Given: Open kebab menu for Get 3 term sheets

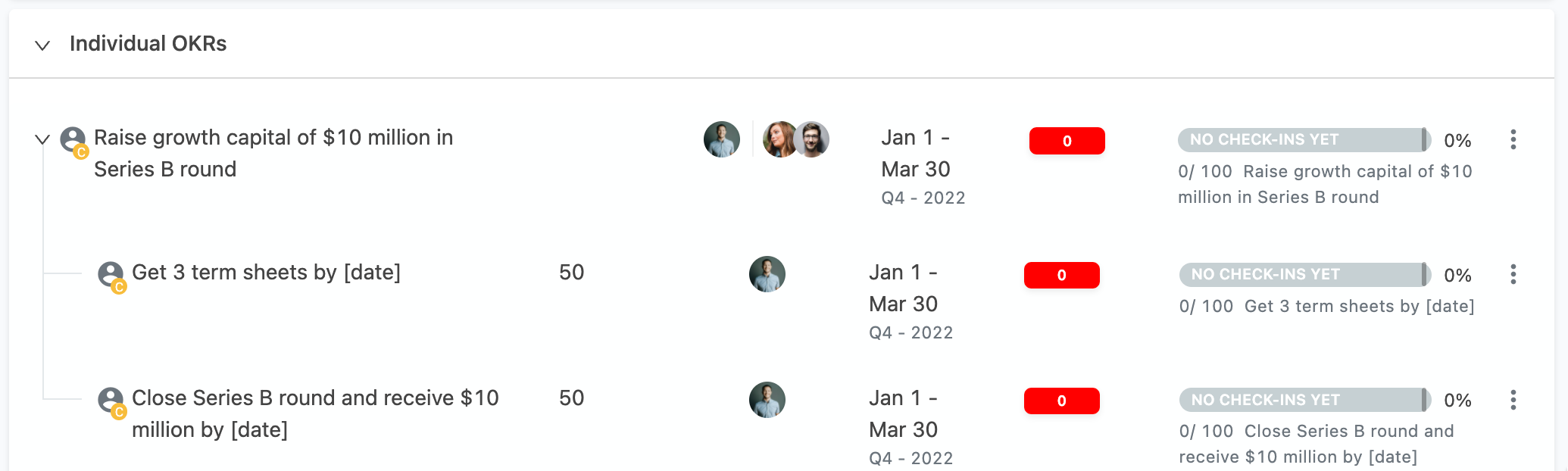Looking at the screenshot, I should pyautogui.click(x=1513, y=274).
